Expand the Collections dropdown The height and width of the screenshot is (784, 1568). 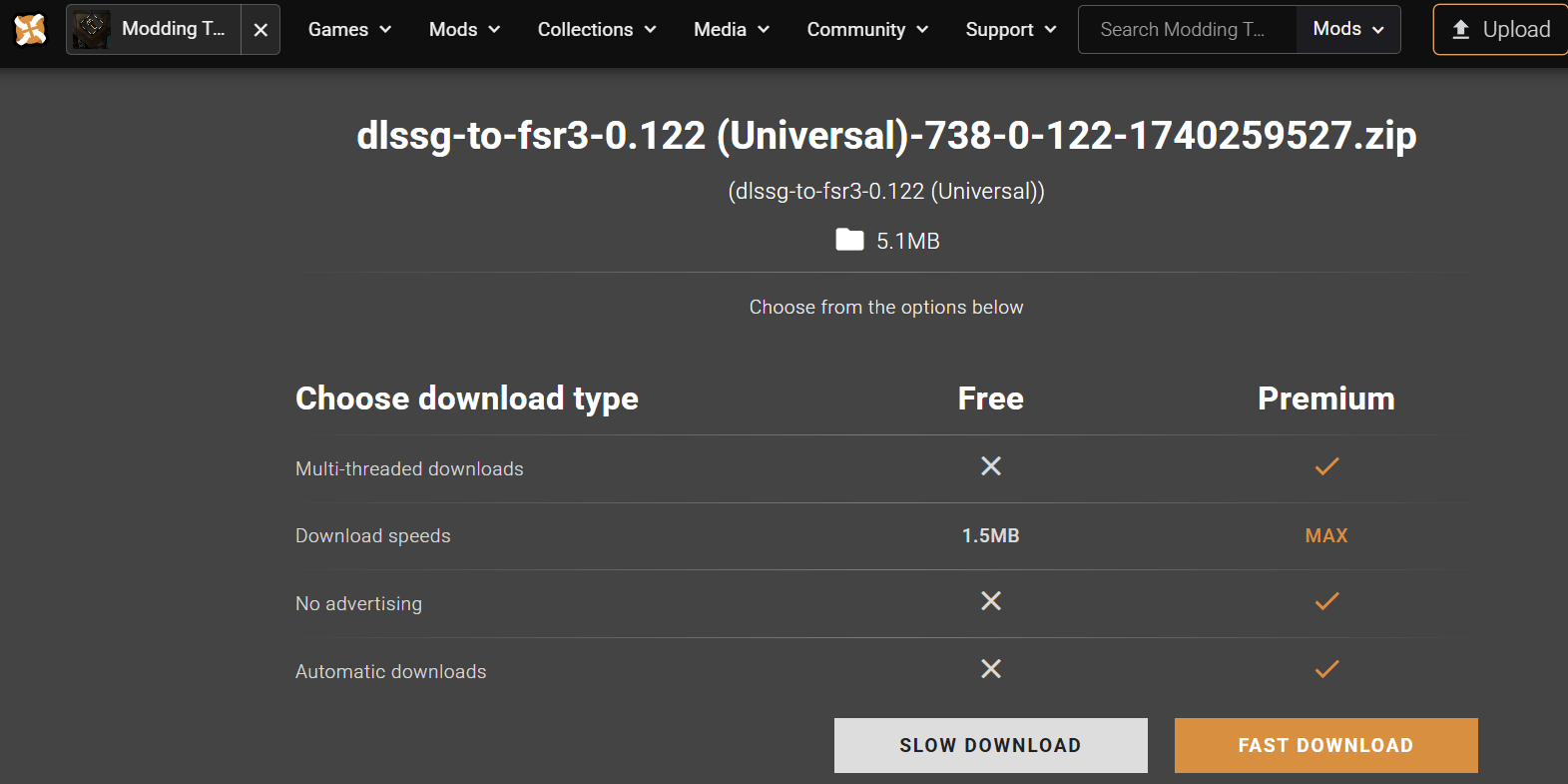click(x=596, y=30)
